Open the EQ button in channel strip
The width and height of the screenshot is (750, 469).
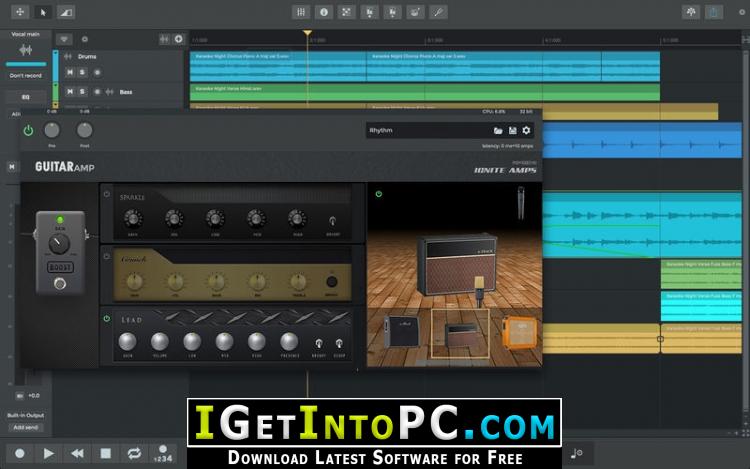(26, 97)
